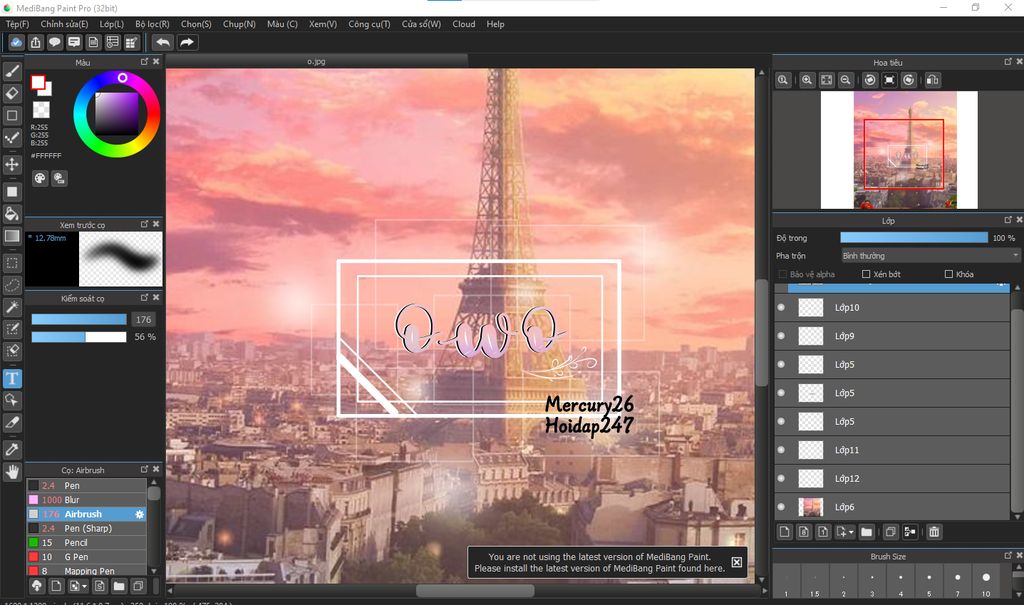Enable the Khóa lock checkbox

tap(948, 274)
